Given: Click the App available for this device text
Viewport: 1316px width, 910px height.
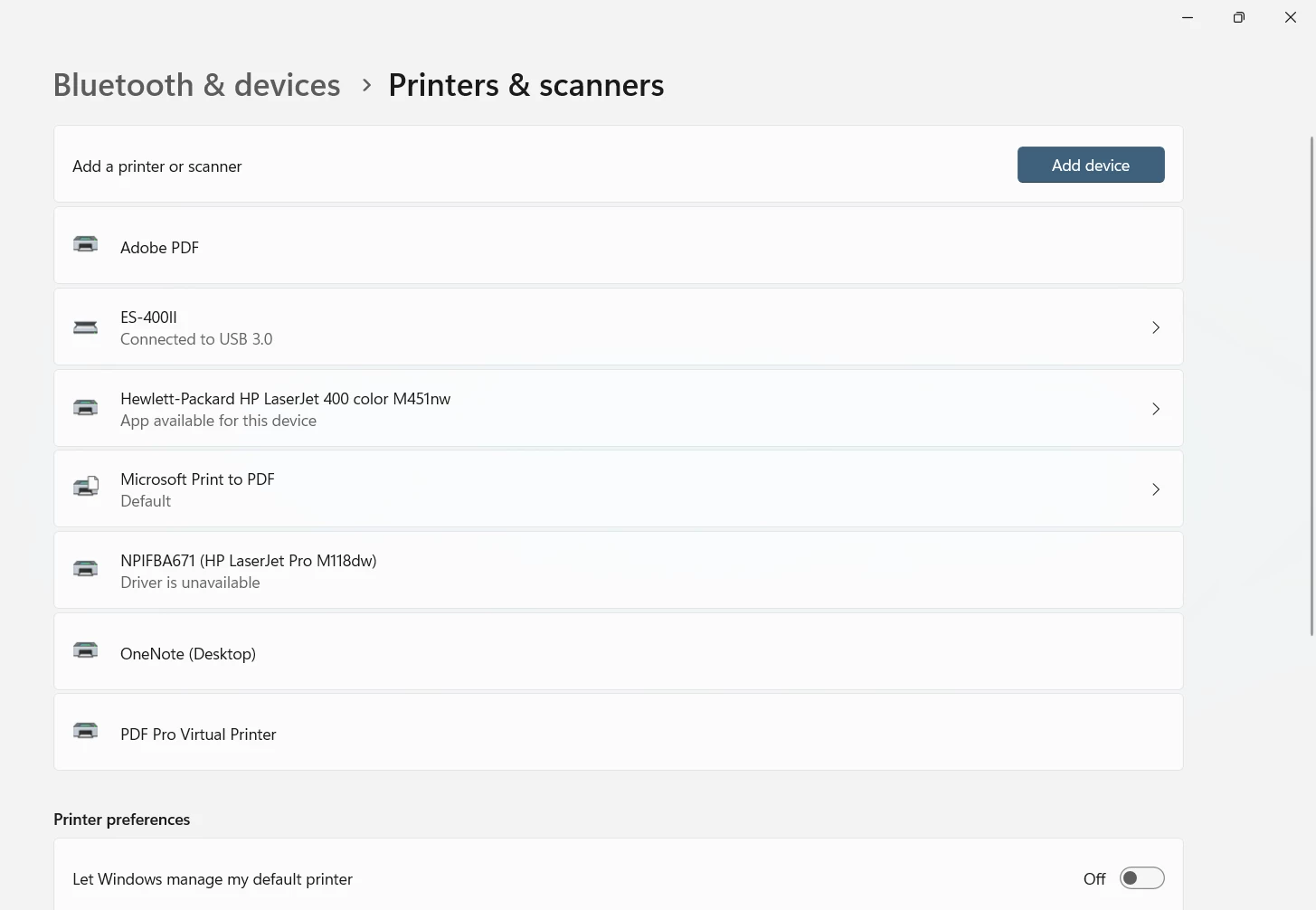Looking at the screenshot, I should (x=218, y=421).
